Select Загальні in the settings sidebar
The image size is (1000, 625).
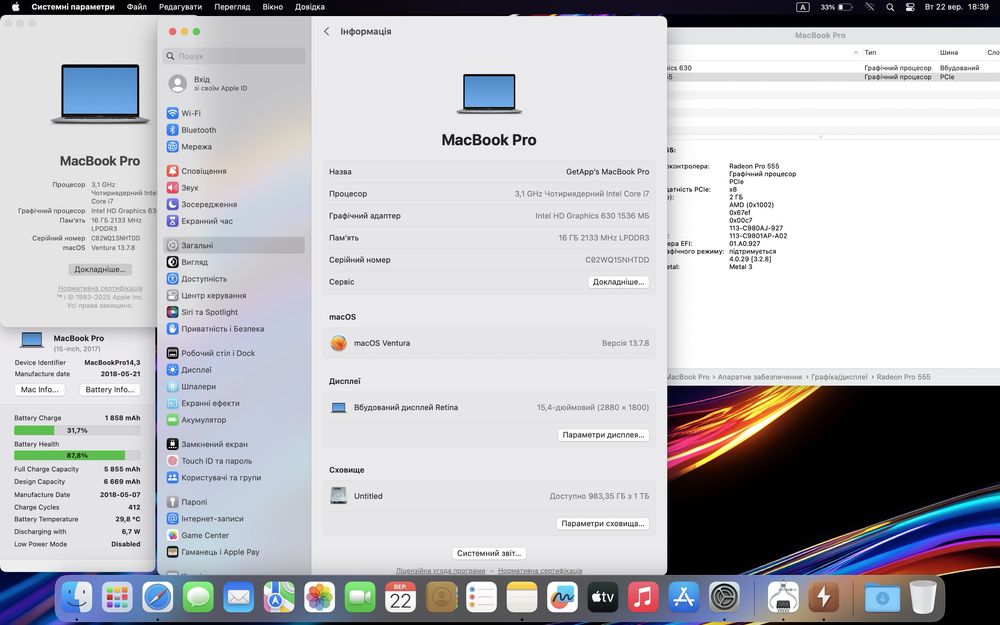pyautogui.click(x=233, y=245)
